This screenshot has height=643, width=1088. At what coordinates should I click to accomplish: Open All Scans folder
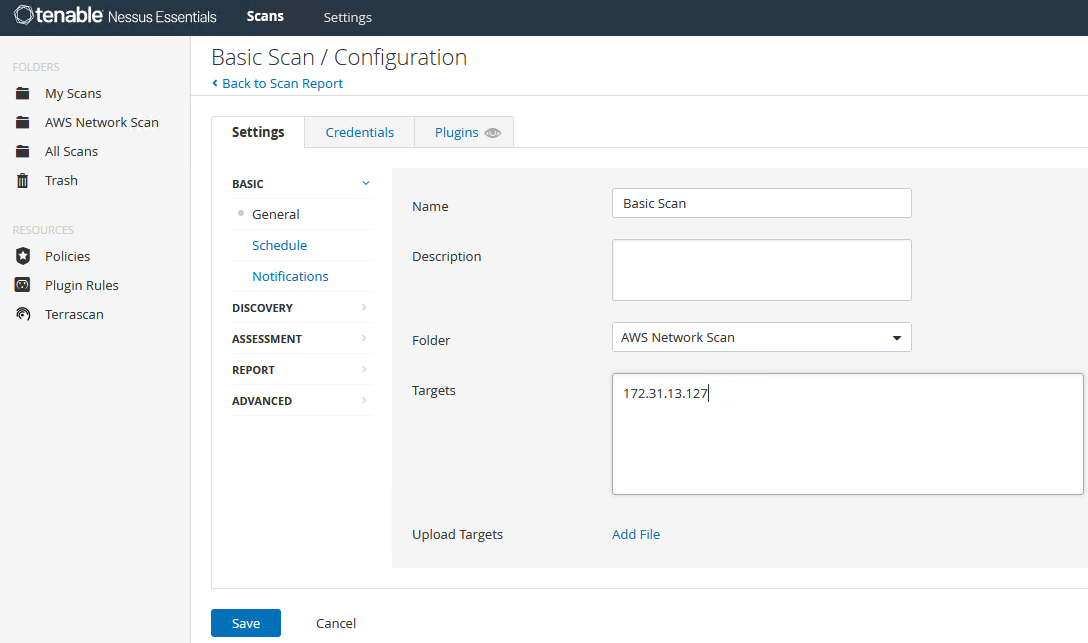(71, 151)
